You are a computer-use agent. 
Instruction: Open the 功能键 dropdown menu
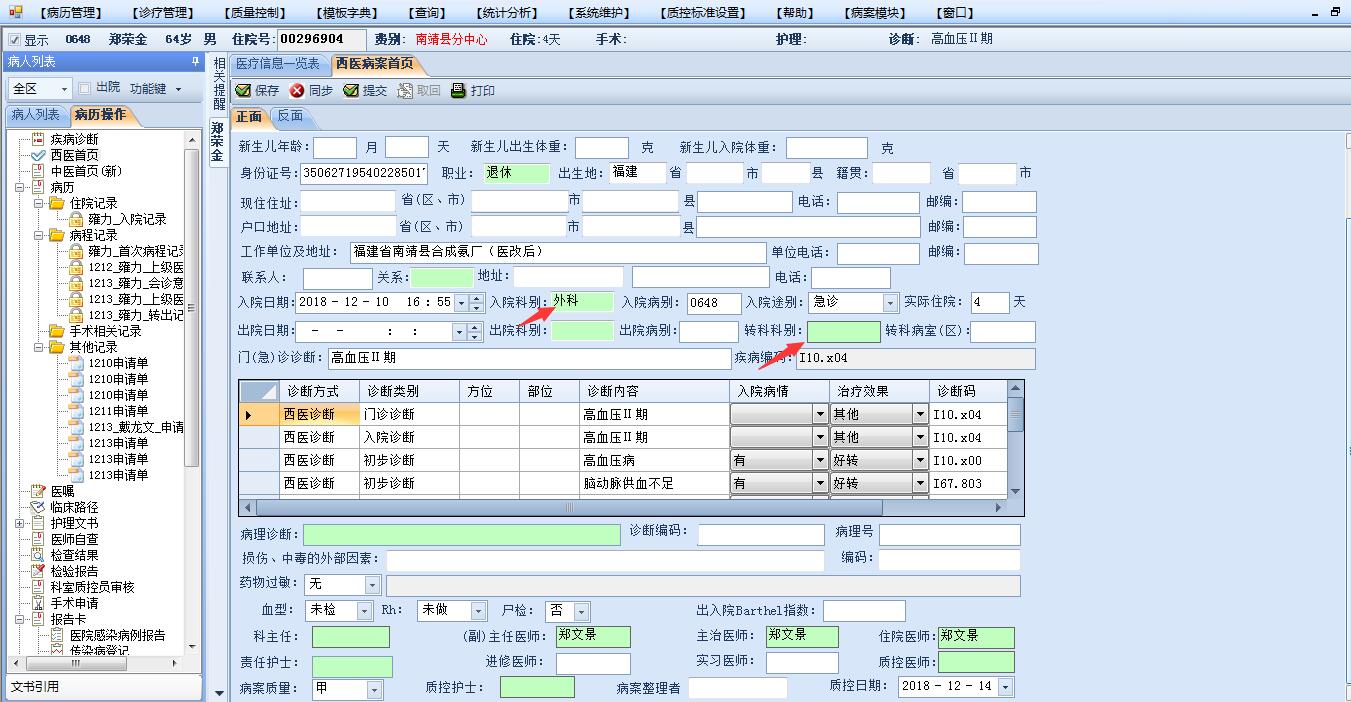[179, 89]
